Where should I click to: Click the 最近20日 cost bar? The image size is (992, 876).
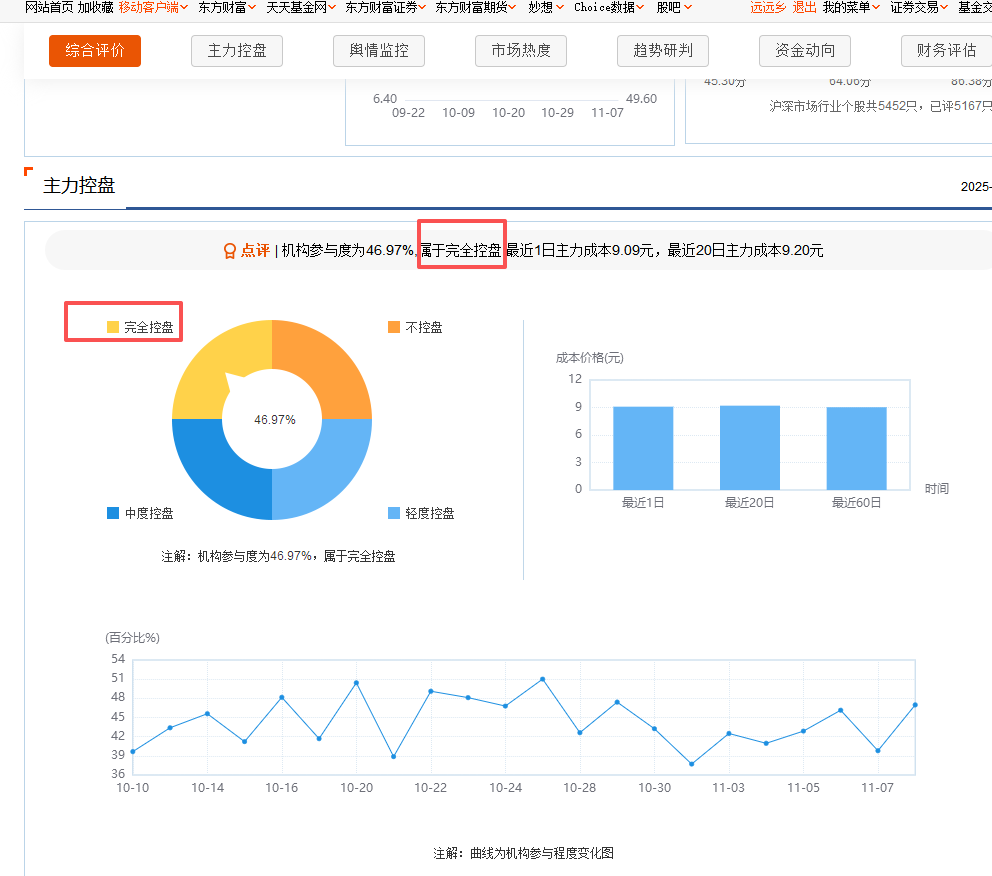click(749, 447)
